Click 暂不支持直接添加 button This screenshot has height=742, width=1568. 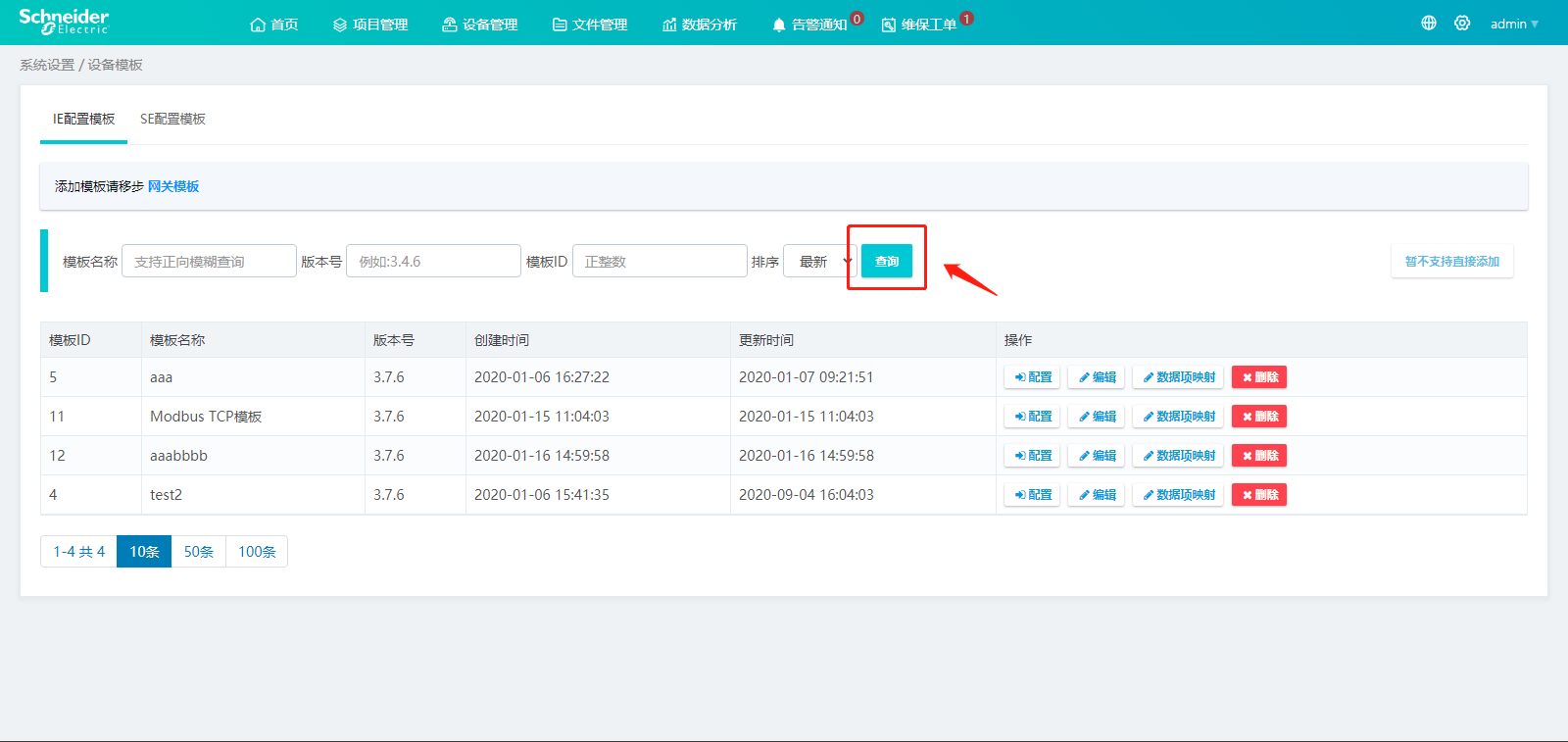1451,261
